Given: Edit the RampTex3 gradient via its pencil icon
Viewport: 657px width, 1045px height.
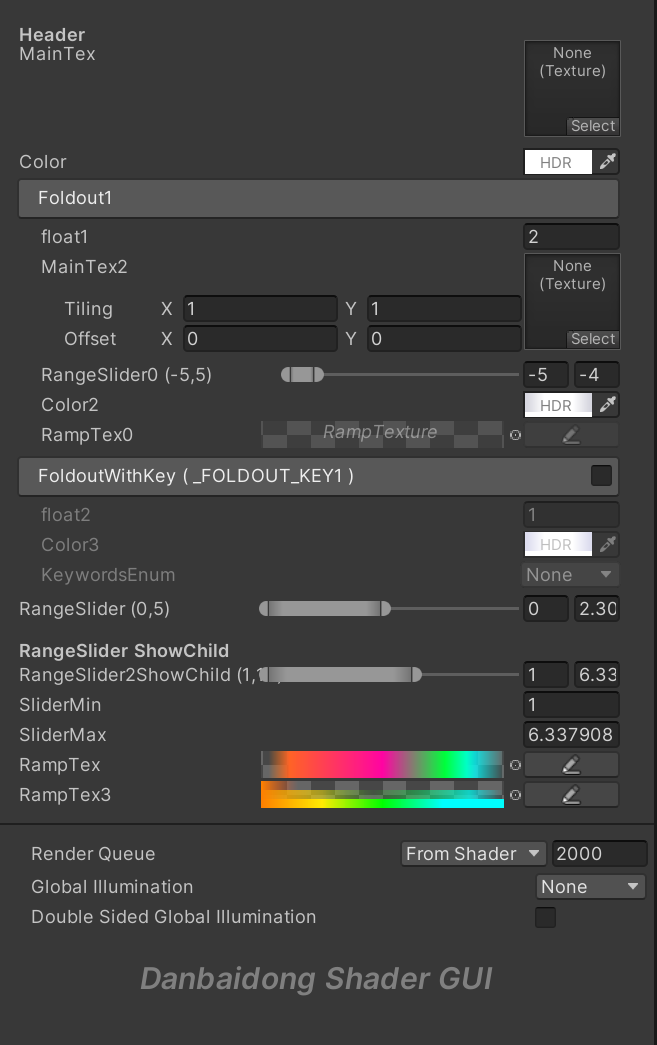Looking at the screenshot, I should click(571, 795).
